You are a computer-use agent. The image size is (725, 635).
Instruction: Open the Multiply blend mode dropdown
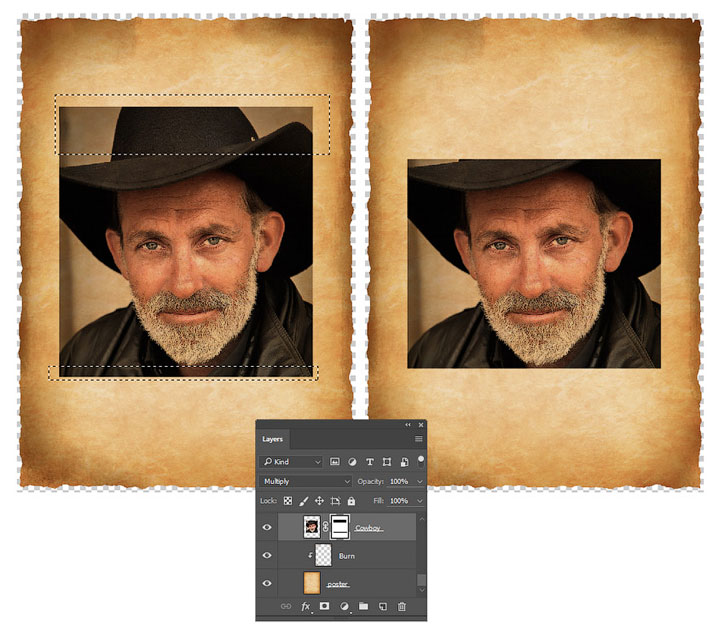point(306,481)
